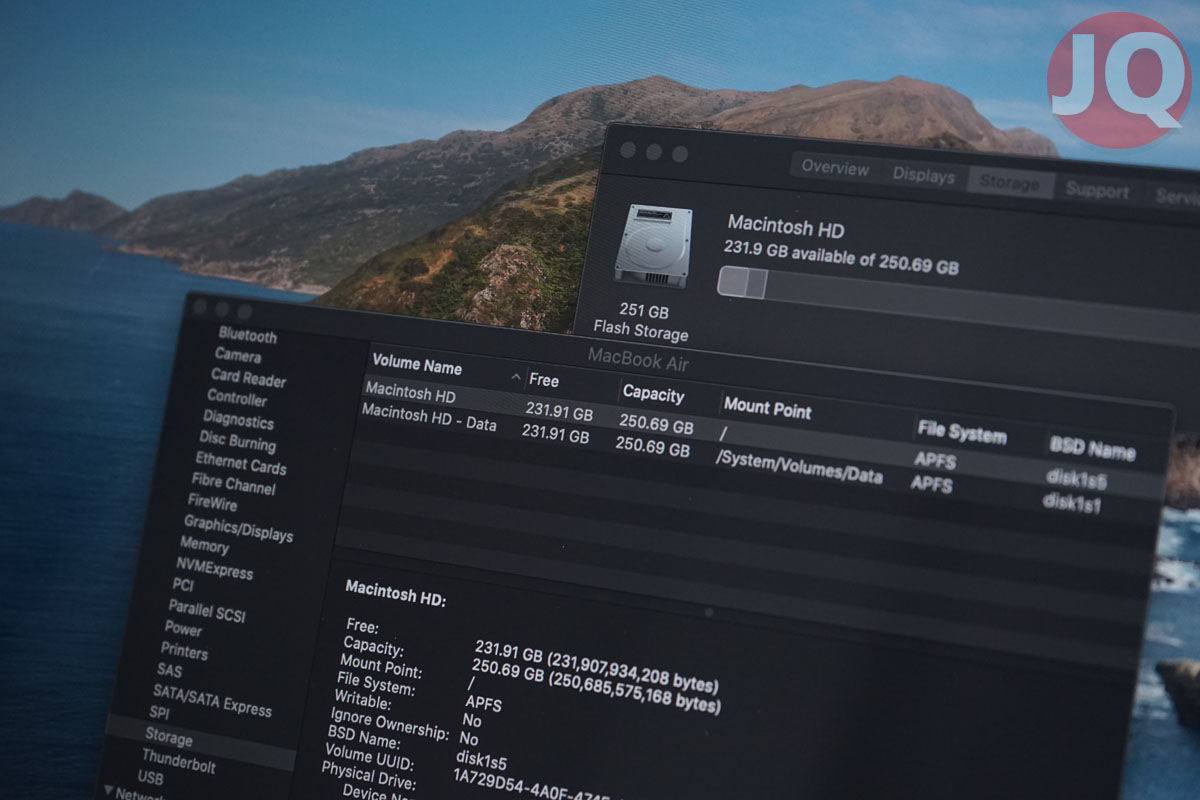
Task: Open the SPI sidebar entry
Action: pos(159,713)
